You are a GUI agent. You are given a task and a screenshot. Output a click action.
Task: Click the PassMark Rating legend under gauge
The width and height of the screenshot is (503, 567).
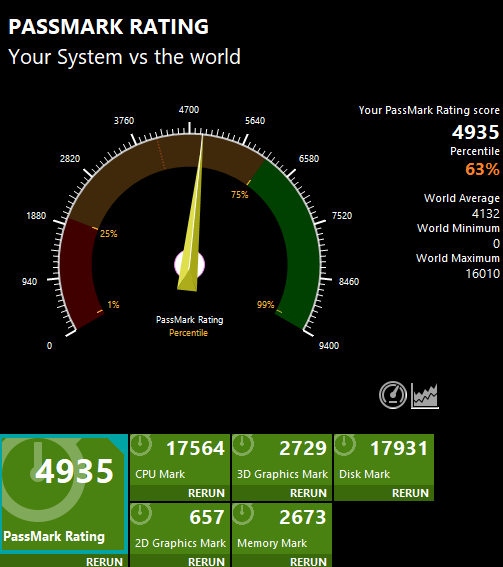pyautogui.click(x=189, y=320)
